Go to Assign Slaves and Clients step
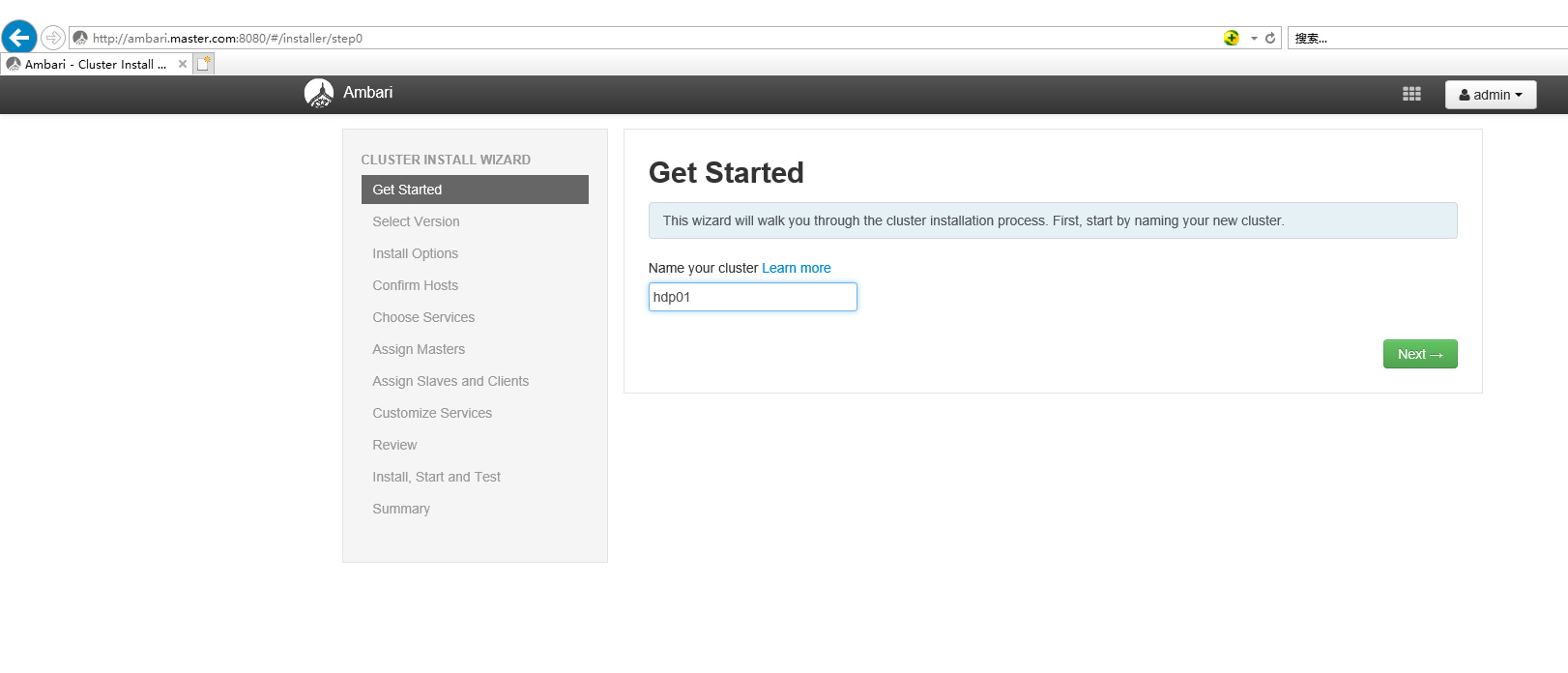Screen dimensions: 1568x673 pos(450,381)
